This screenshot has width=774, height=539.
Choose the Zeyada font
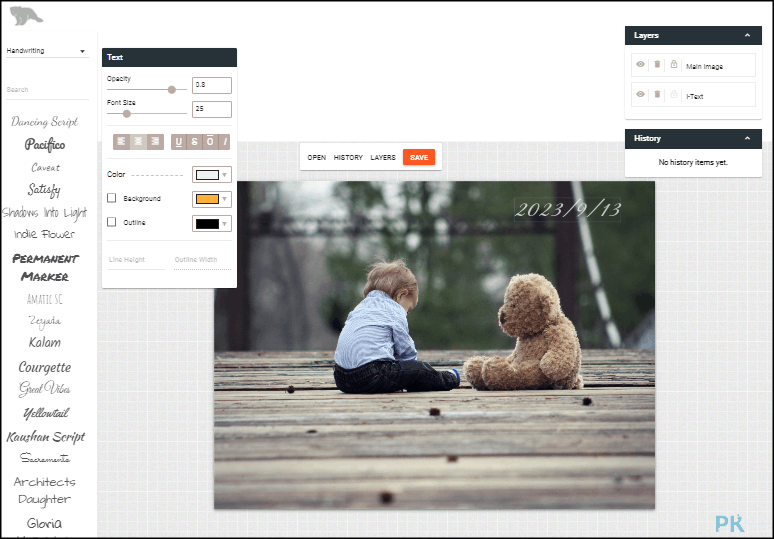(x=44, y=321)
